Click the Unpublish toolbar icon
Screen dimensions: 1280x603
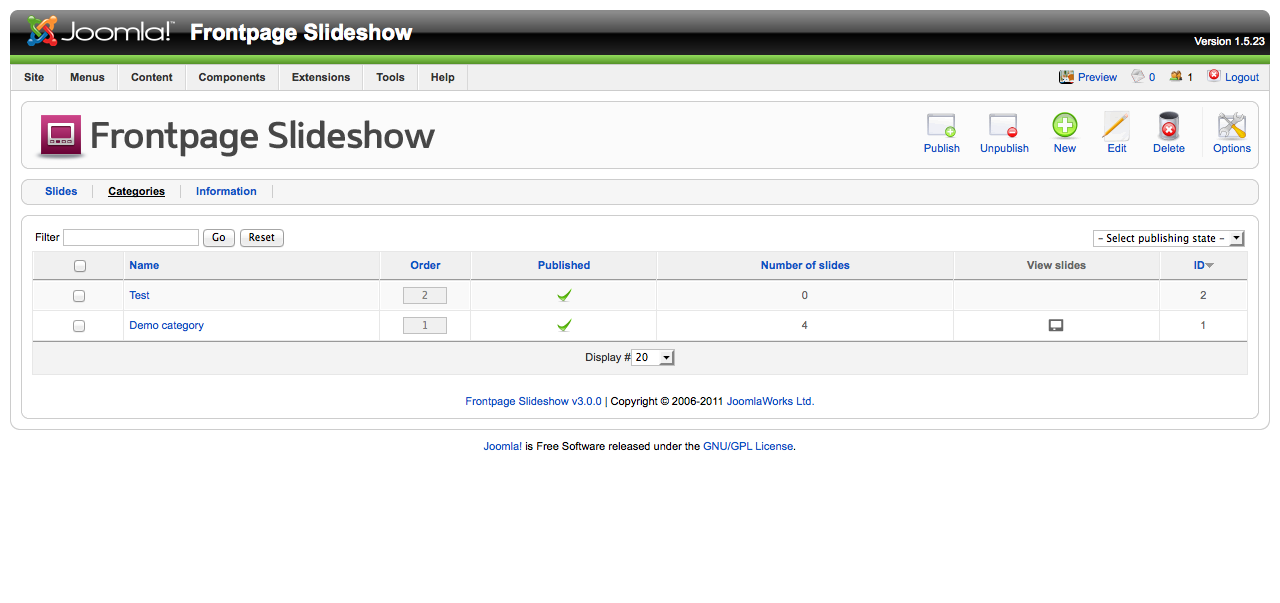1004,125
